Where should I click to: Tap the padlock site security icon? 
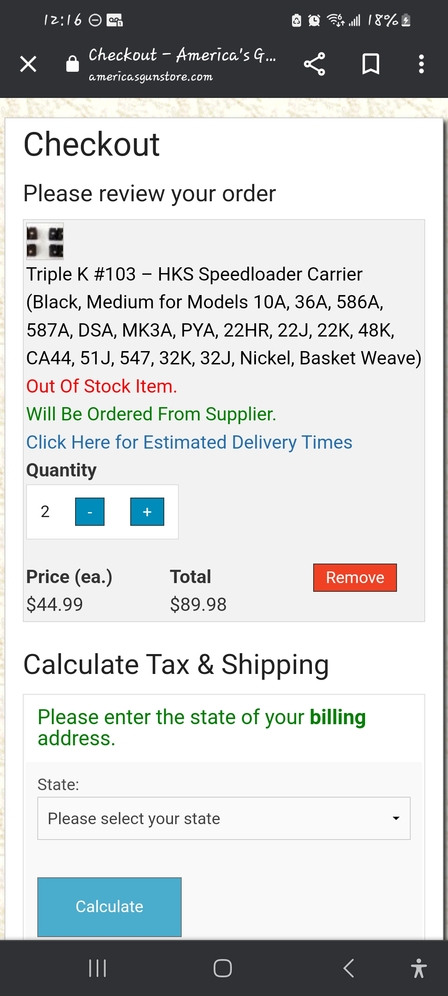[x=72, y=64]
